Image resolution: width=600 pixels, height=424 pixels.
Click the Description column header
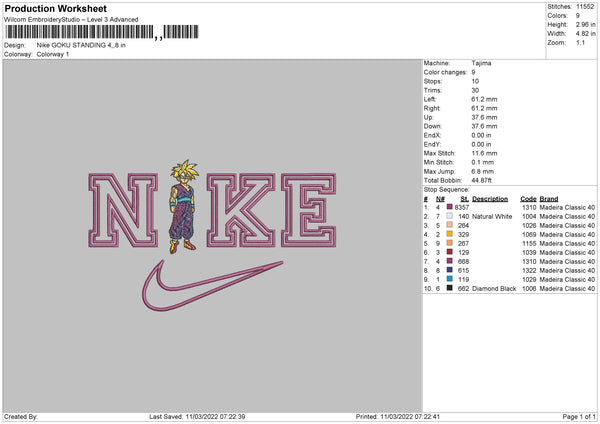(490, 199)
